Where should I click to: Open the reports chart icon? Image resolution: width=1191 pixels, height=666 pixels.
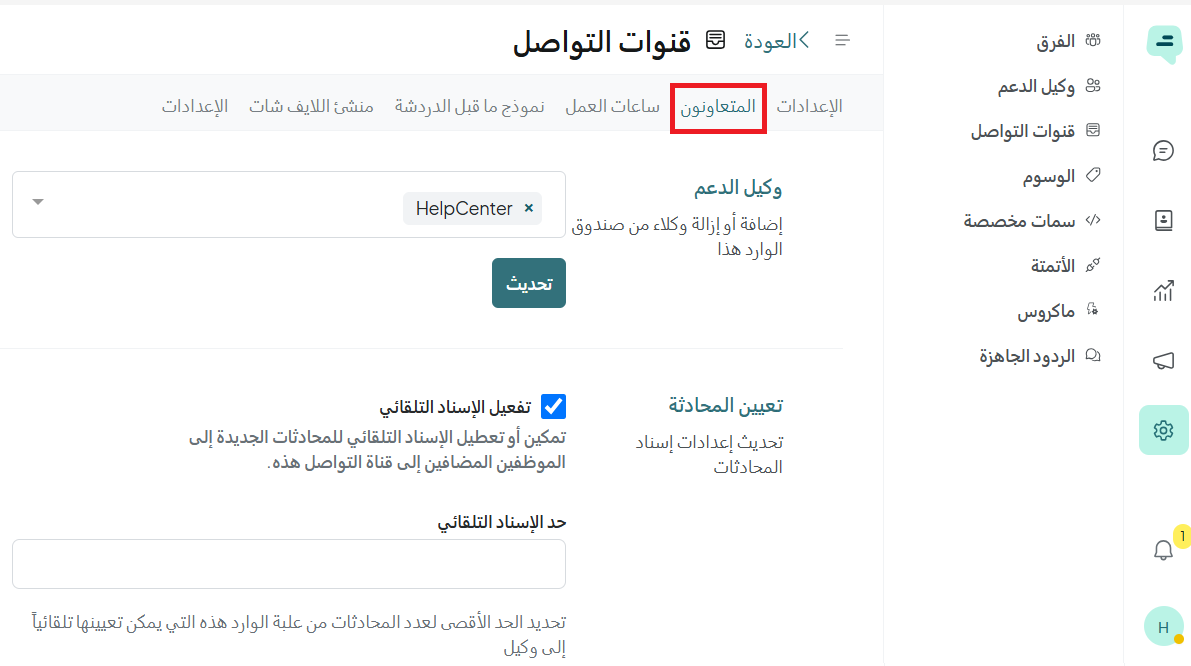tap(1162, 291)
